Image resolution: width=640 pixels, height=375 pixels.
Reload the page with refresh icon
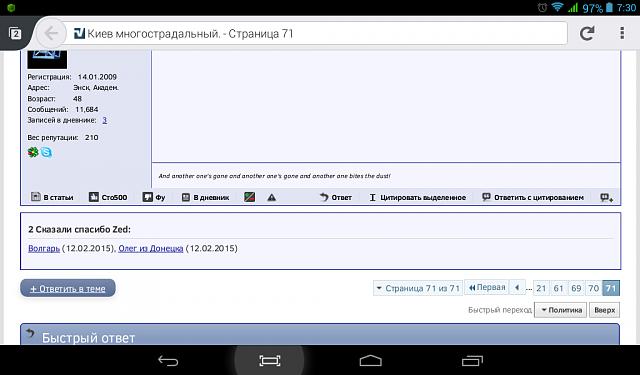tap(587, 33)
